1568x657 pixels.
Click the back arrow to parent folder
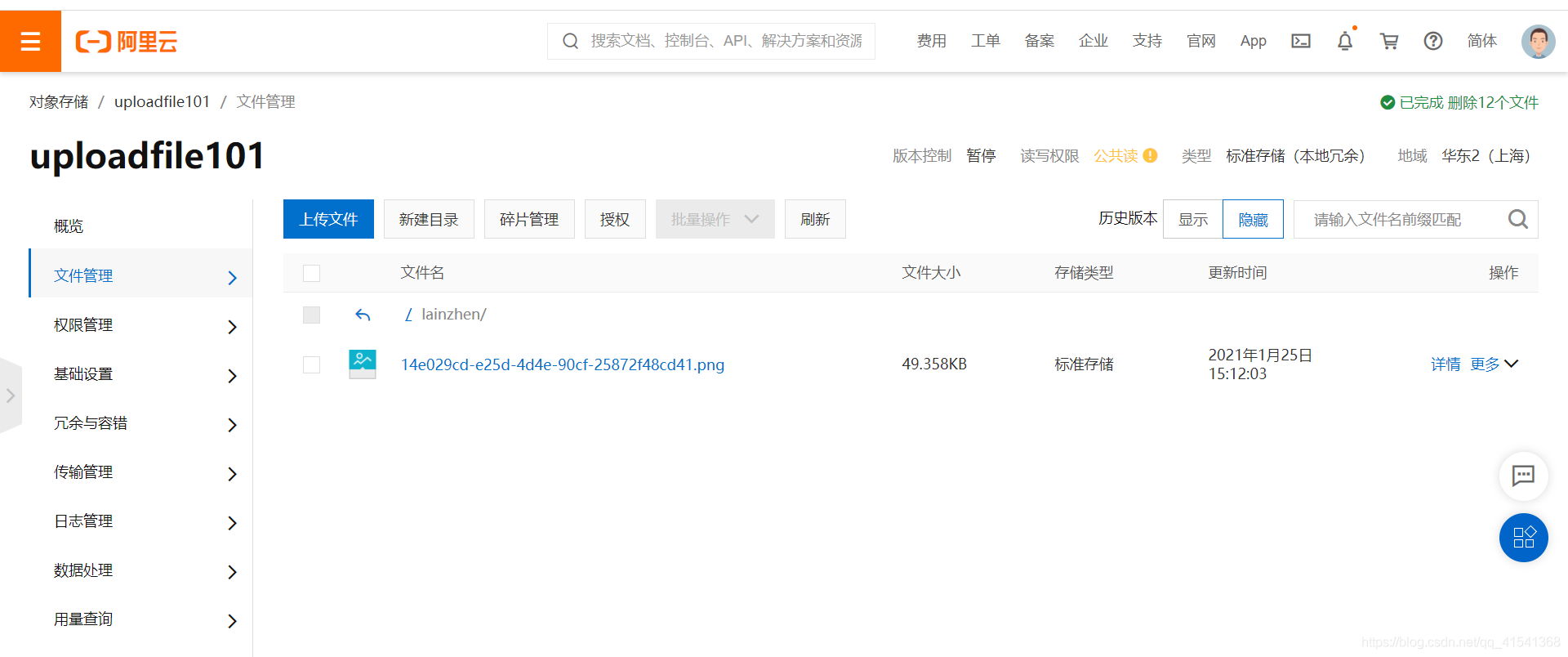[363, 315]
